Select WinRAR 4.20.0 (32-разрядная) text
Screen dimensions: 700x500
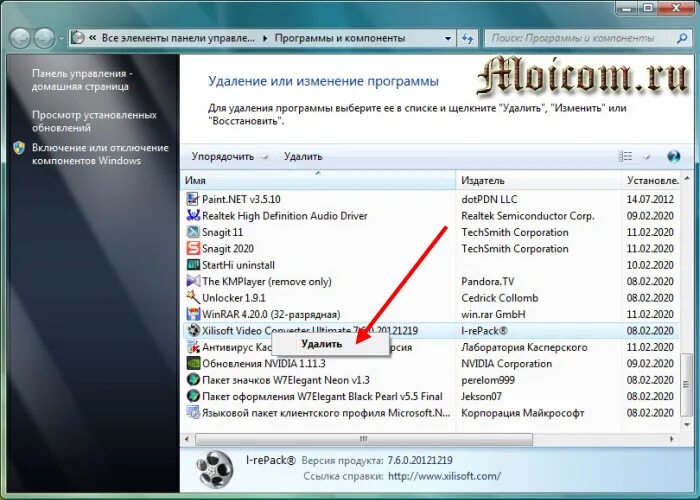pyautogui.click(x=271, y=314)
